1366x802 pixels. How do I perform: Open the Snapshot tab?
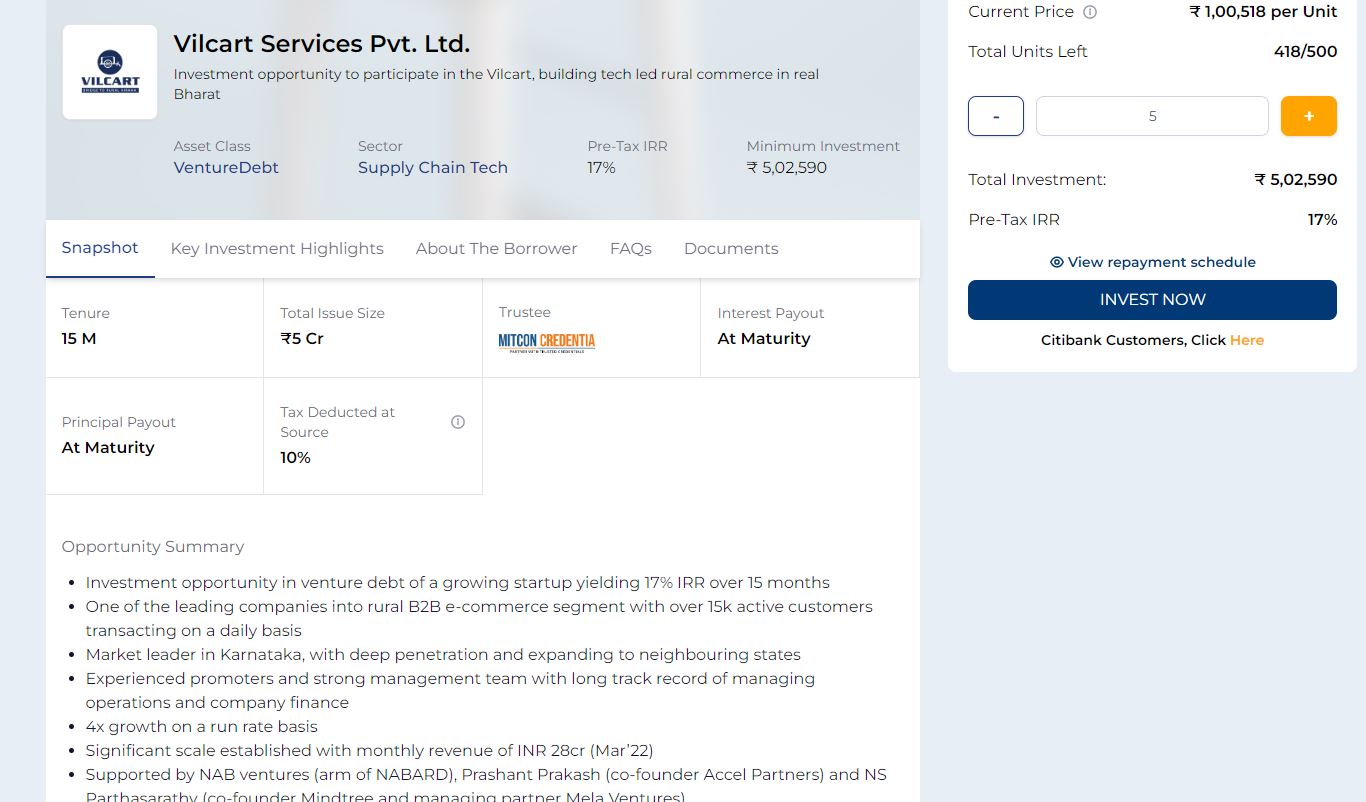[x=100, y=248]
